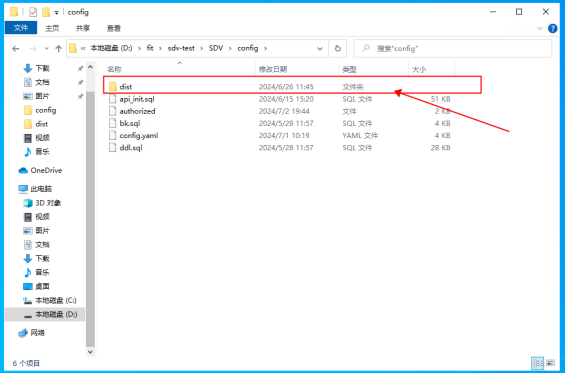Screen dimensions: 565x373
Task: Switch to large icons view layout
Action: pos(550,363)
